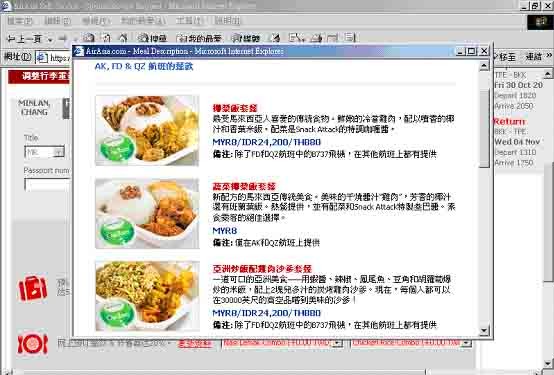Open the 編輯(E) Edit menu
554x375 pixels.
tap(58, 21)
